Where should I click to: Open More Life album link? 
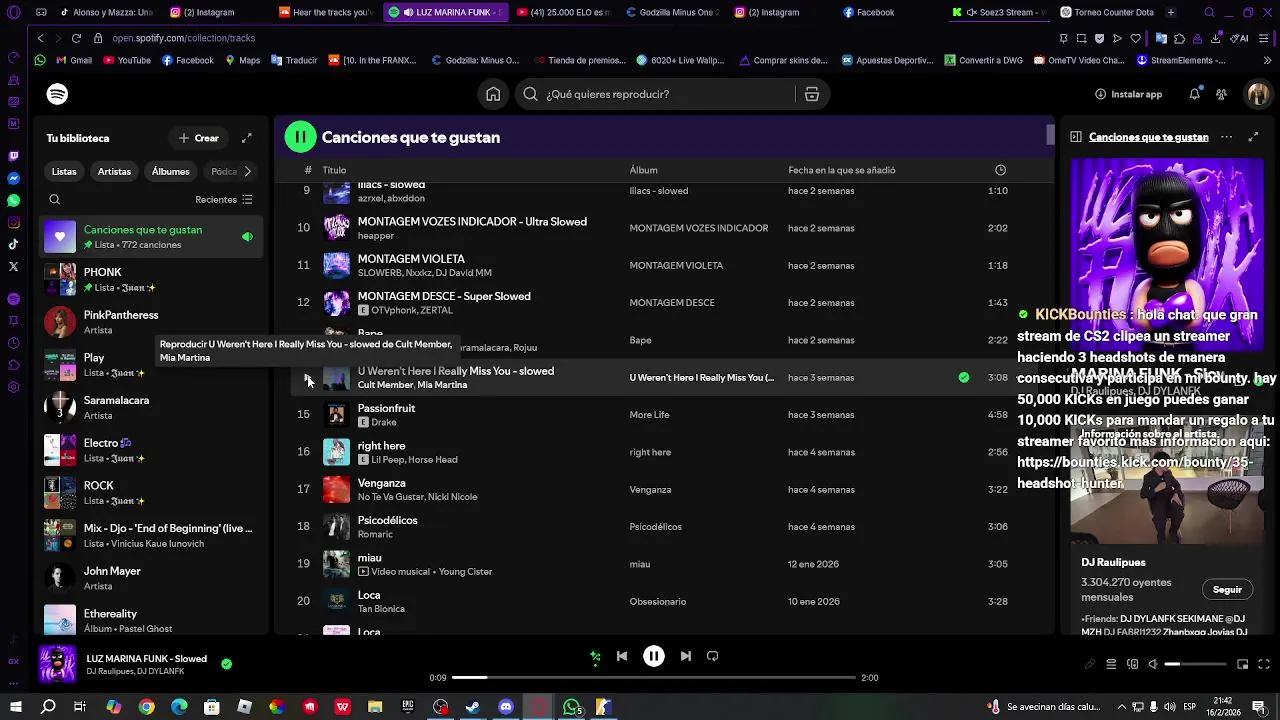coord(649,415)
